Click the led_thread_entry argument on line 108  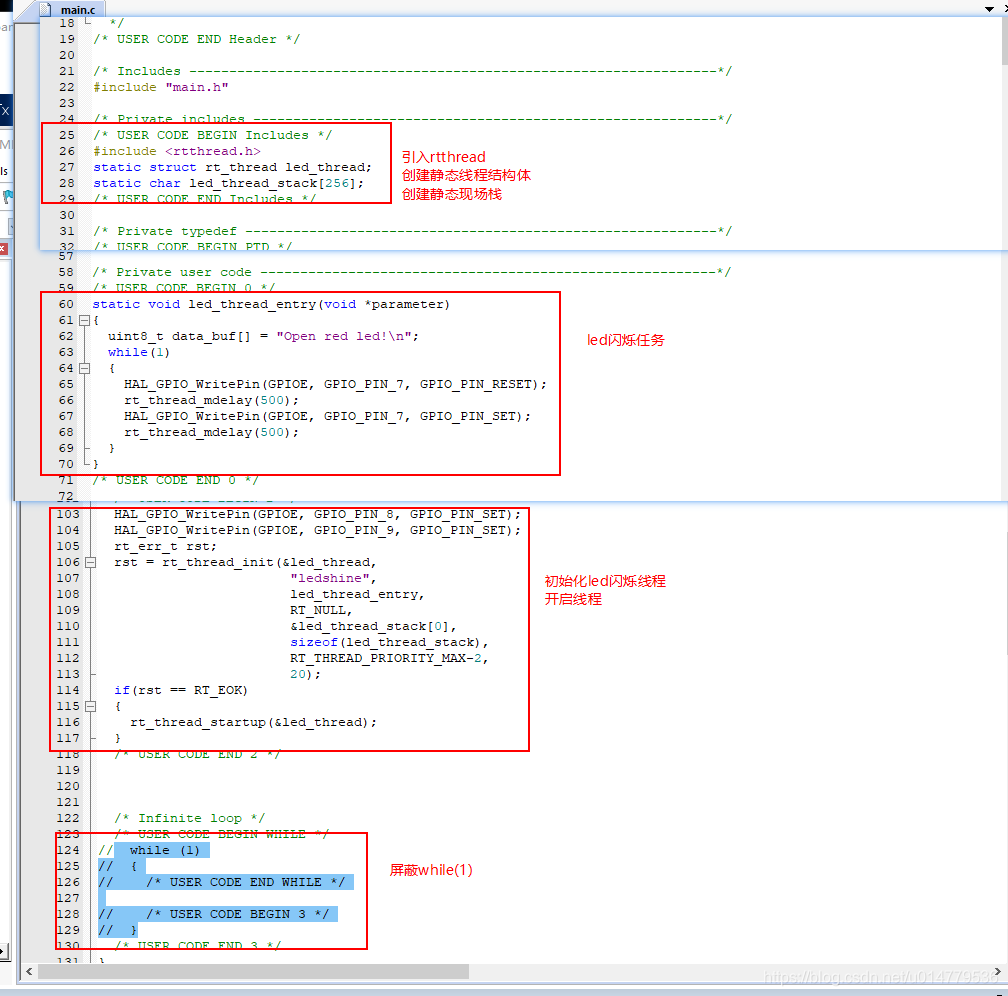357,595
